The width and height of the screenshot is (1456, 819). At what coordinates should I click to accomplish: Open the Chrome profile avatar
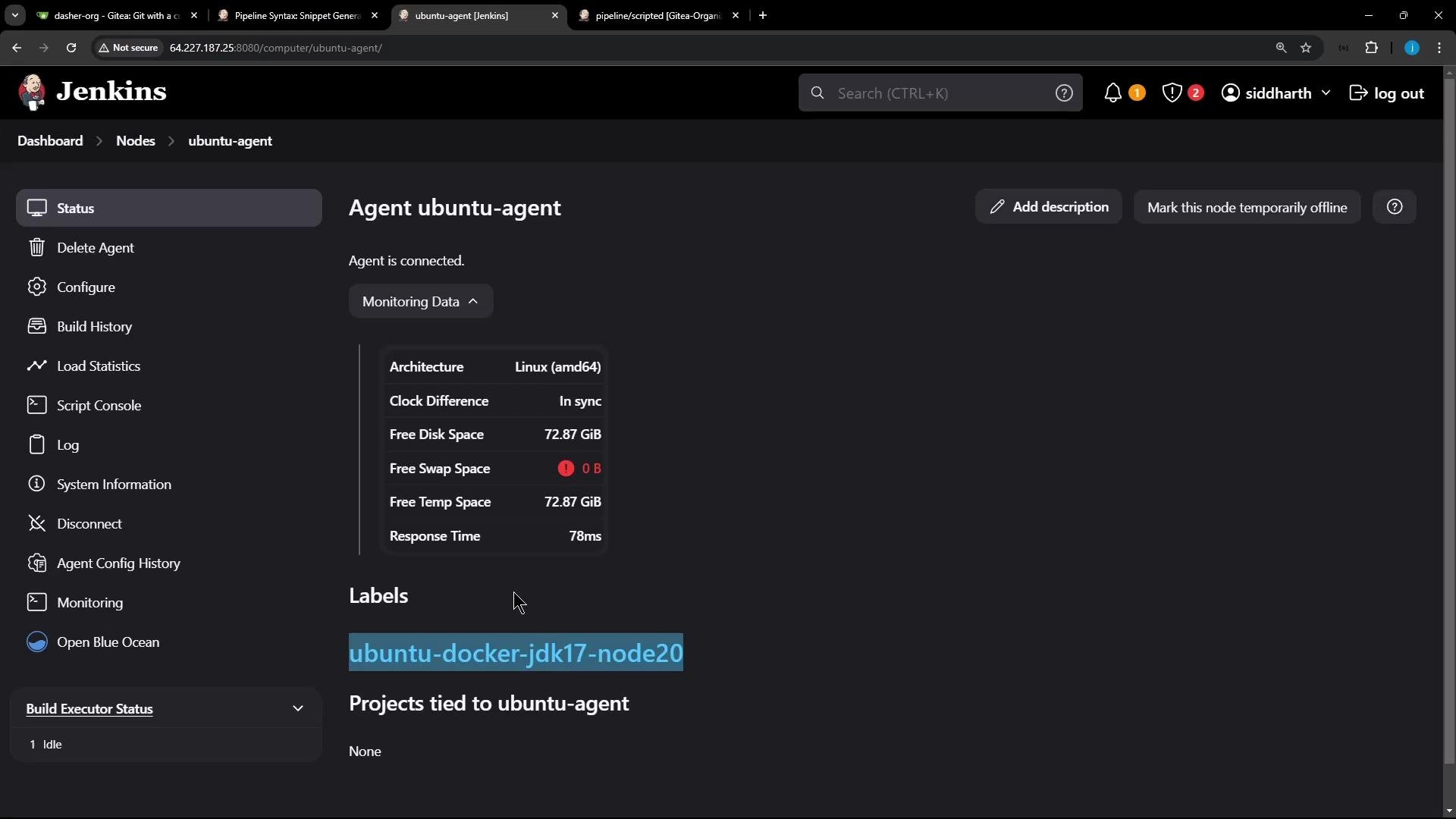pos(1411,48)
